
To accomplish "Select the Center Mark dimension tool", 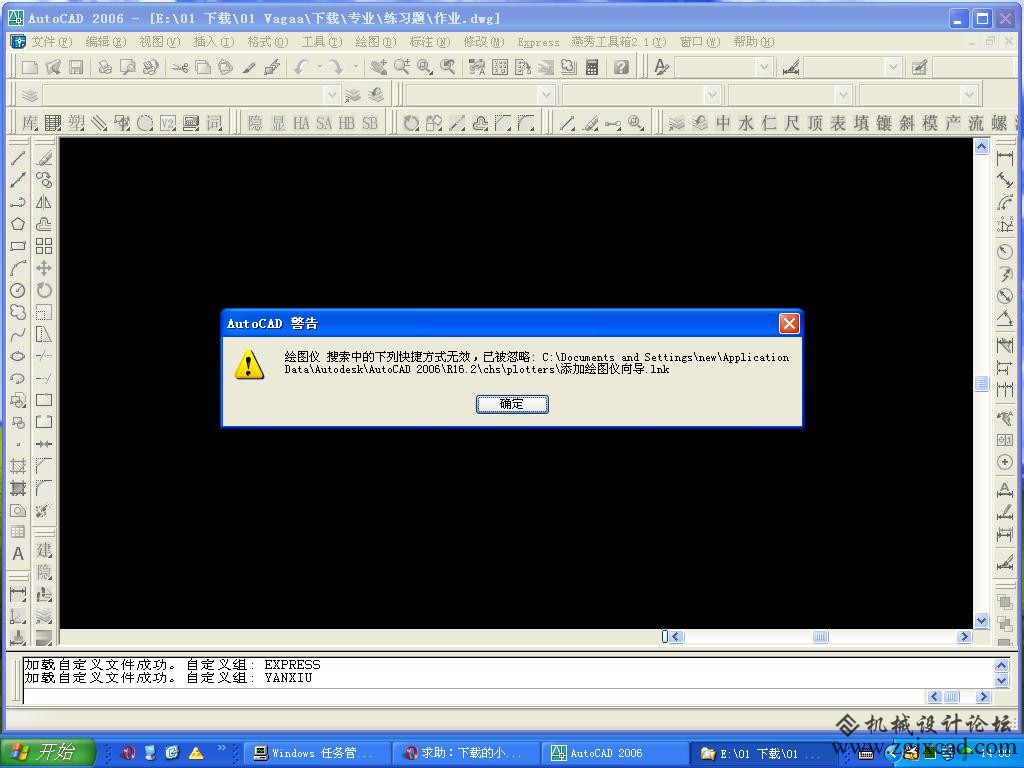I will [x=1005, y=462].
